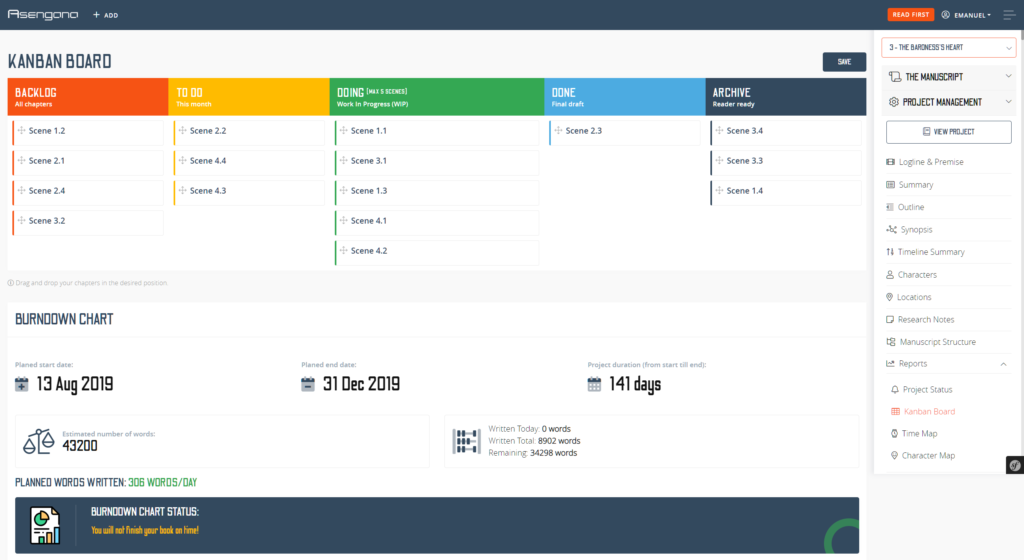
Task: Click the drag handle icon on Scene 1.2
Action: pyautogui.click(x=21, y=131)
